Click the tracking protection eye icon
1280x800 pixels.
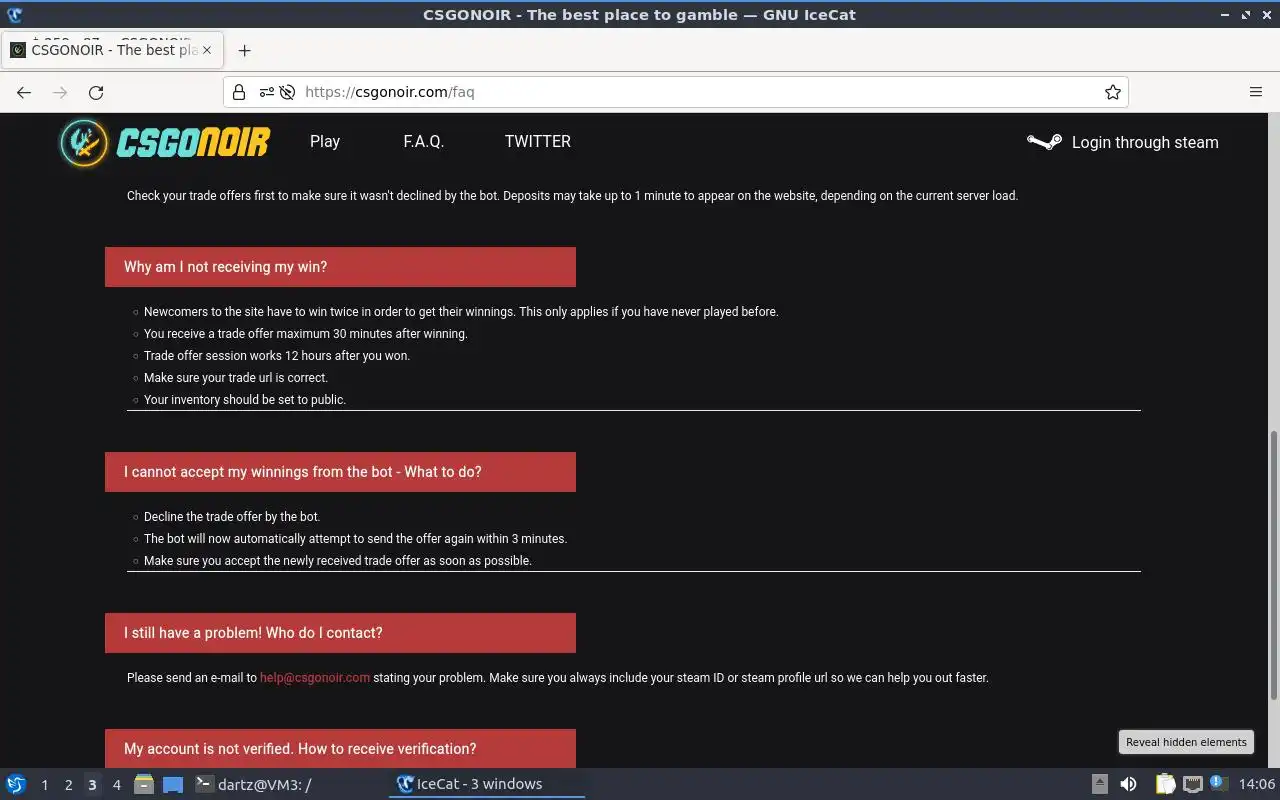(x=287, y=92)
